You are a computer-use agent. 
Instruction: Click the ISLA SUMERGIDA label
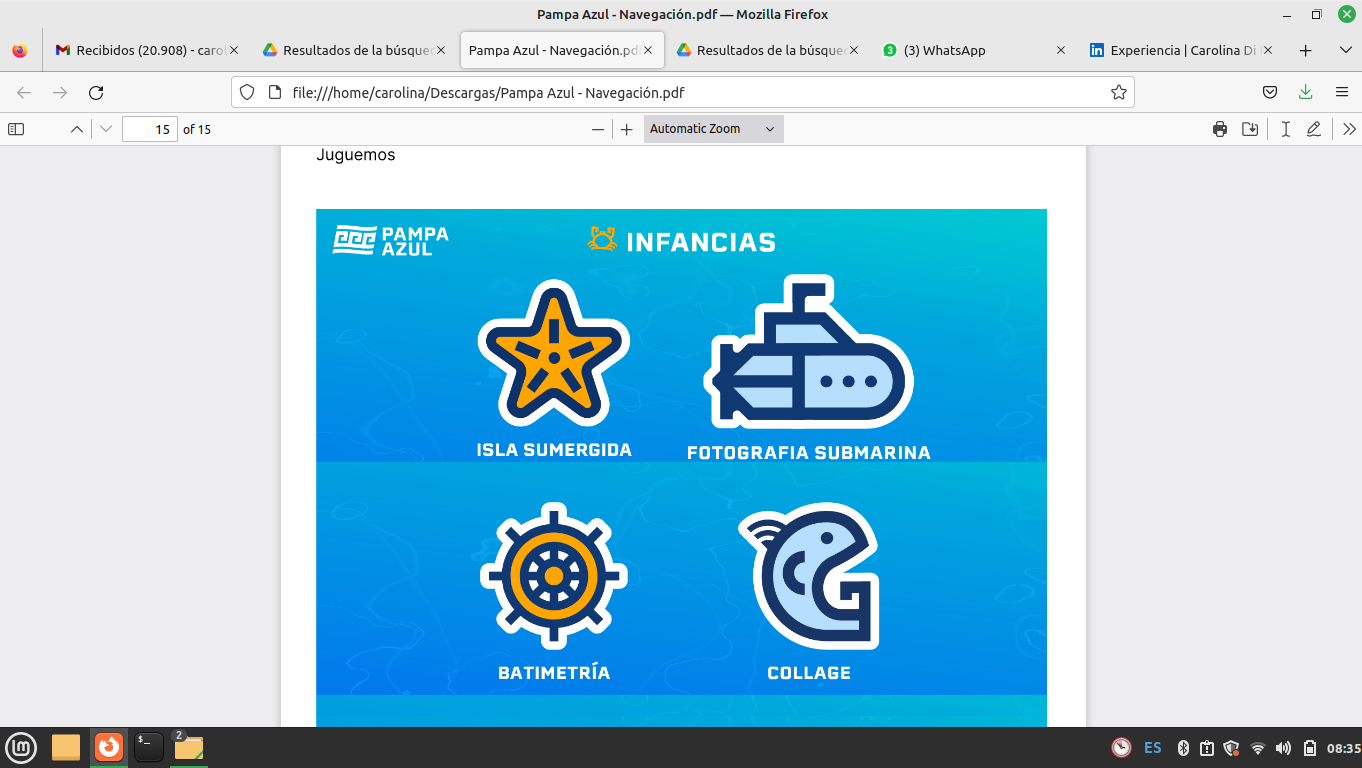click(554, 450)
